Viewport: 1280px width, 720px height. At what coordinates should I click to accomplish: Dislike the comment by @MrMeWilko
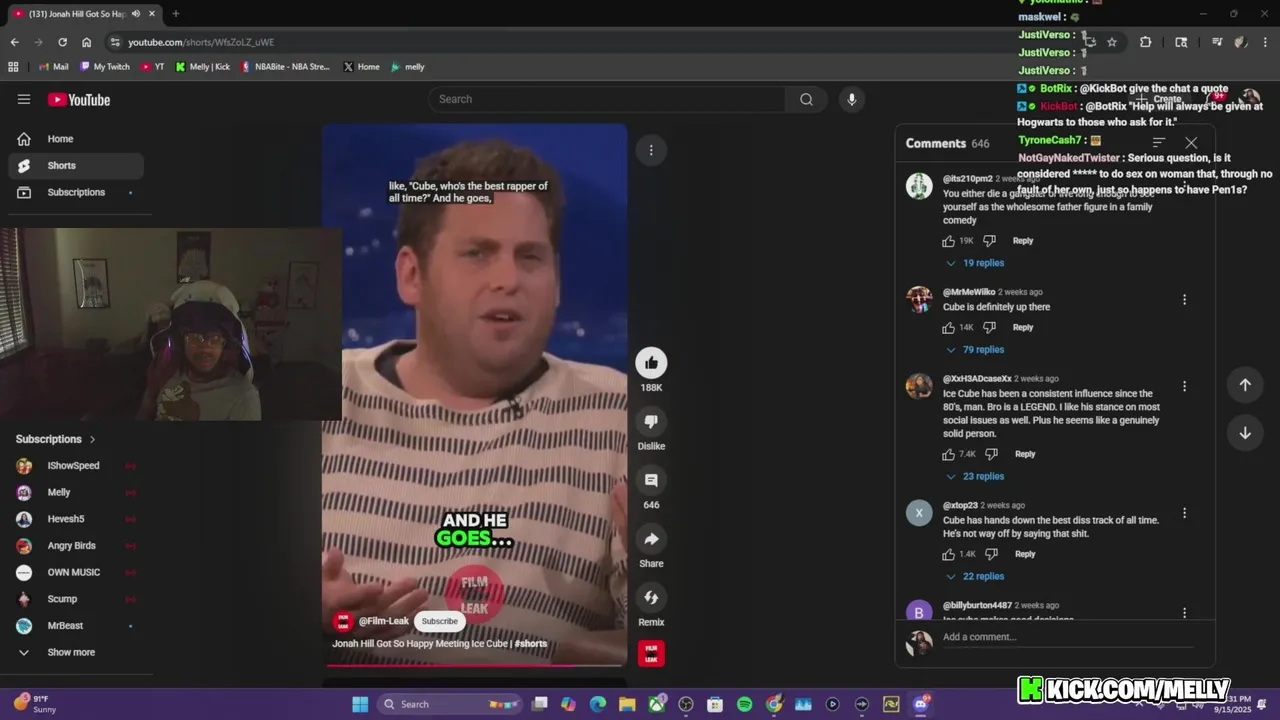989,327
